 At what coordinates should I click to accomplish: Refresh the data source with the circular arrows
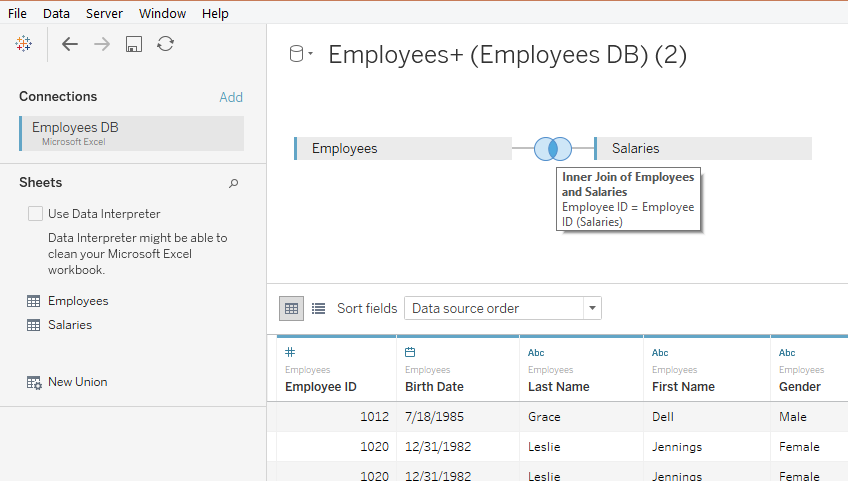pyautogui.click(x=165, y=44)
